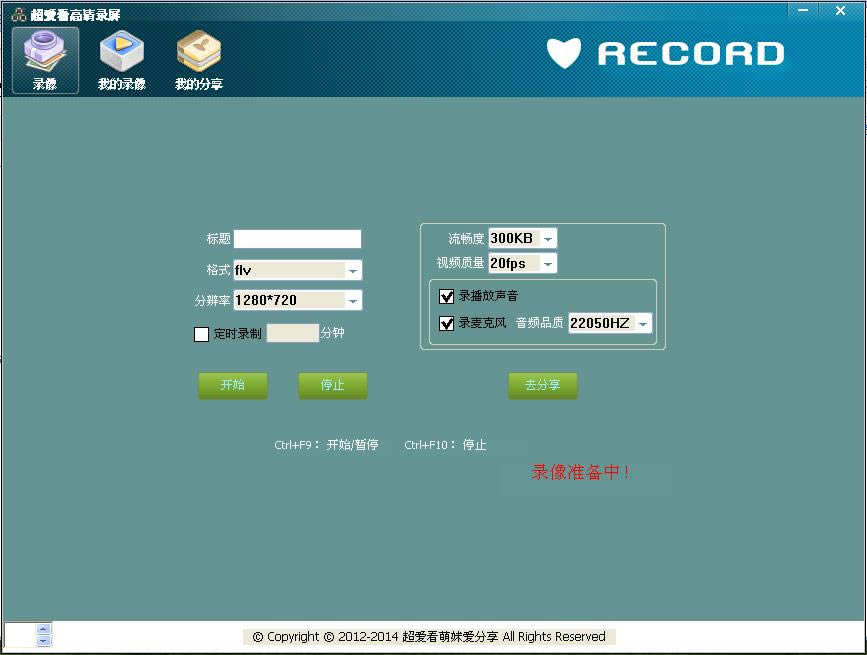Click the white heart RECORD logo
The height and width of the screenshot is (655, 867).
tap(665, 54)
